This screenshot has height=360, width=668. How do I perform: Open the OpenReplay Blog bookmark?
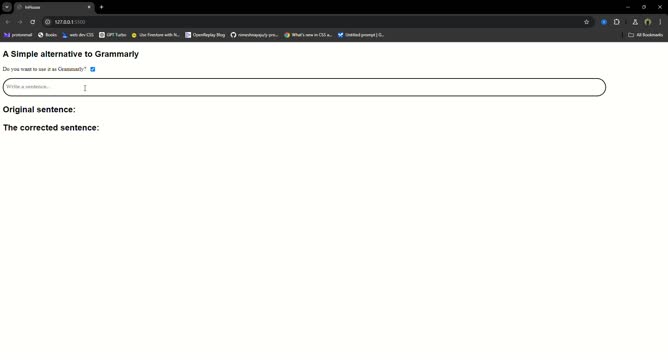(205, 35)
